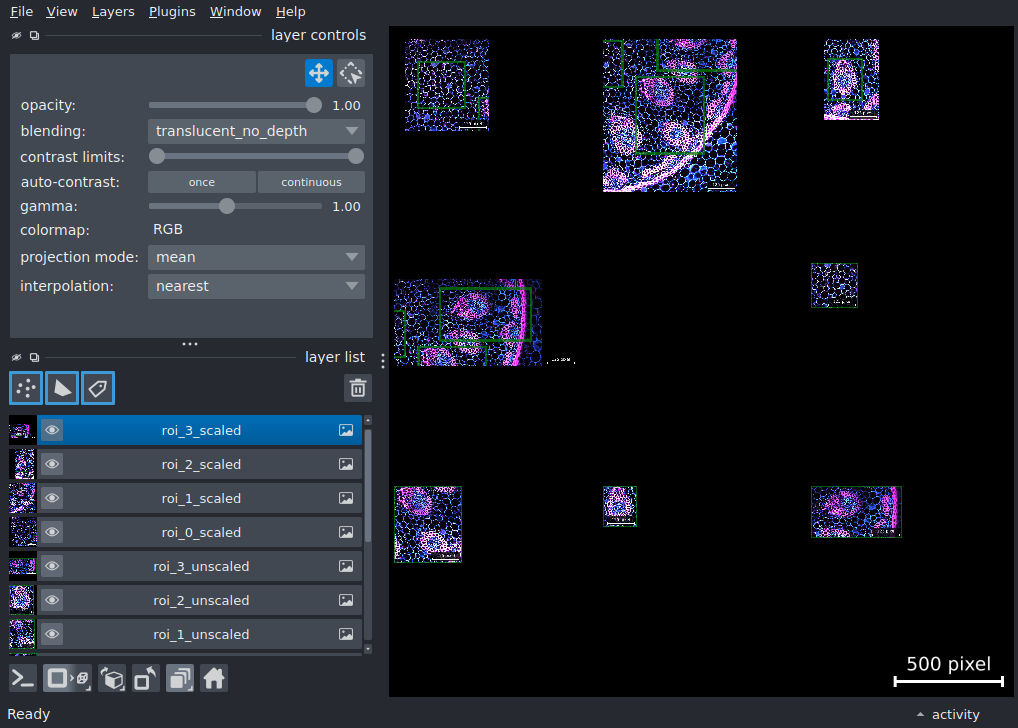The height and width of the screenshot is (728, 1018).
Task: Open the Plugins menu
Action: pos(172,12)
